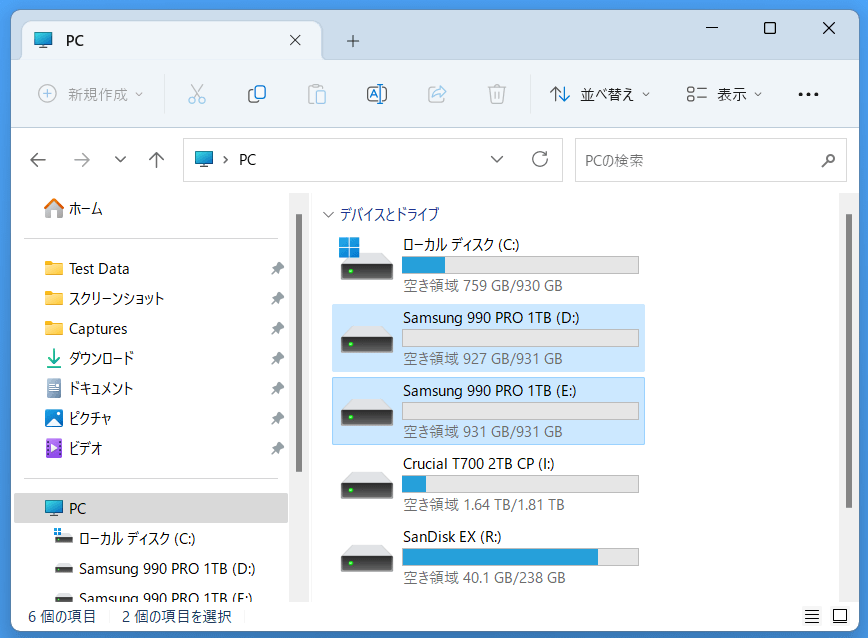Open the 表示 view dropdown

[x=725, y=94]
